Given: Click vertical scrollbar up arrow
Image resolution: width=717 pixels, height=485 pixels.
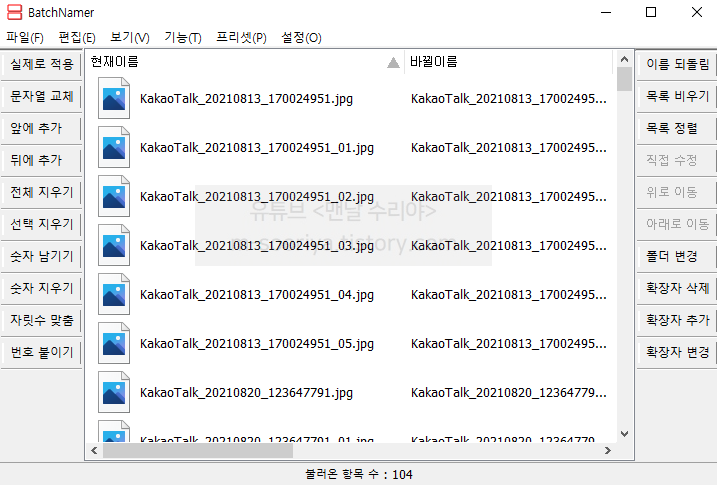Looking at the screenshot, I should click(624, 59).
